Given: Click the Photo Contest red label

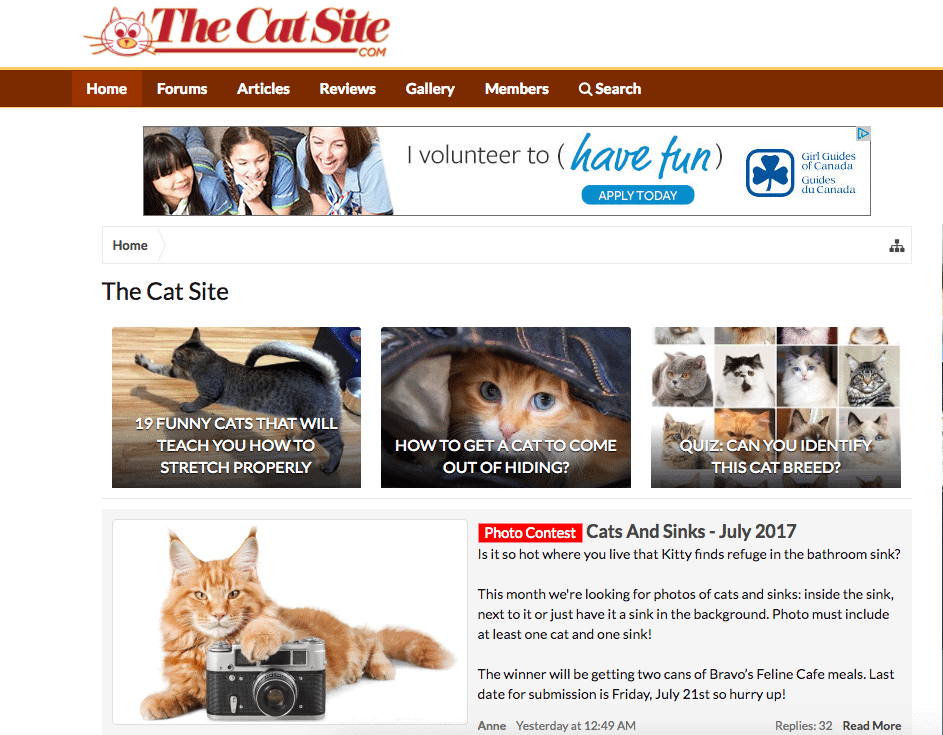Looking at the screenshot, I should tap(530, 533).
